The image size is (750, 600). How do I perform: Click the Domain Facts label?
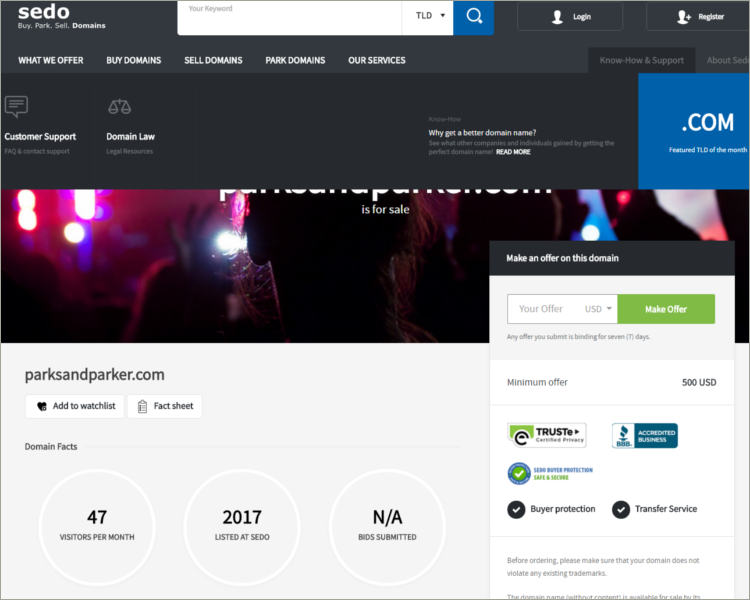(x=51, y=446)
